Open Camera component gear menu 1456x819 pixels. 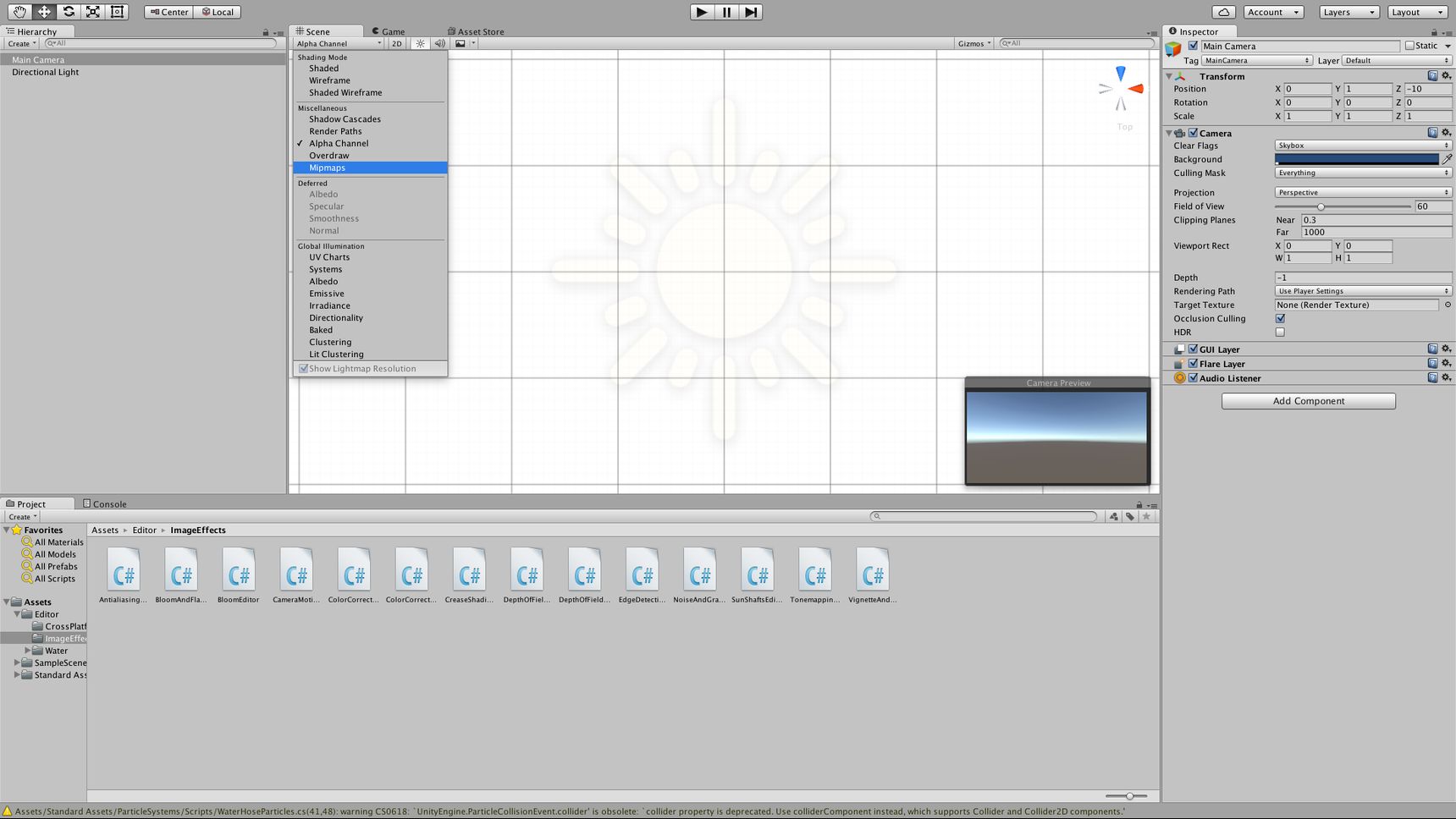click(x=1446, y=133)
